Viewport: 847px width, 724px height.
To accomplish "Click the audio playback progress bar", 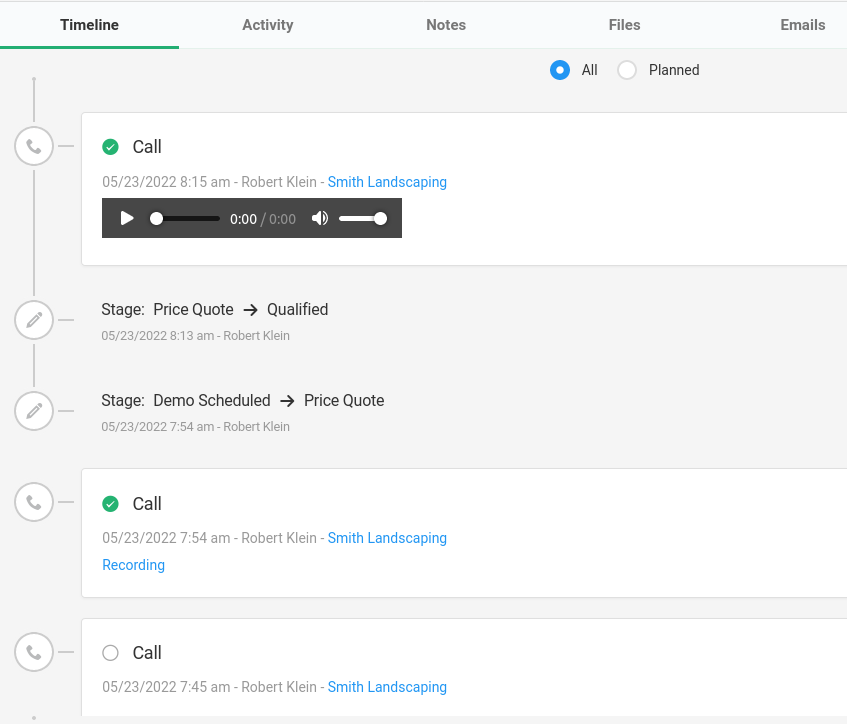I will pos(185,218).
